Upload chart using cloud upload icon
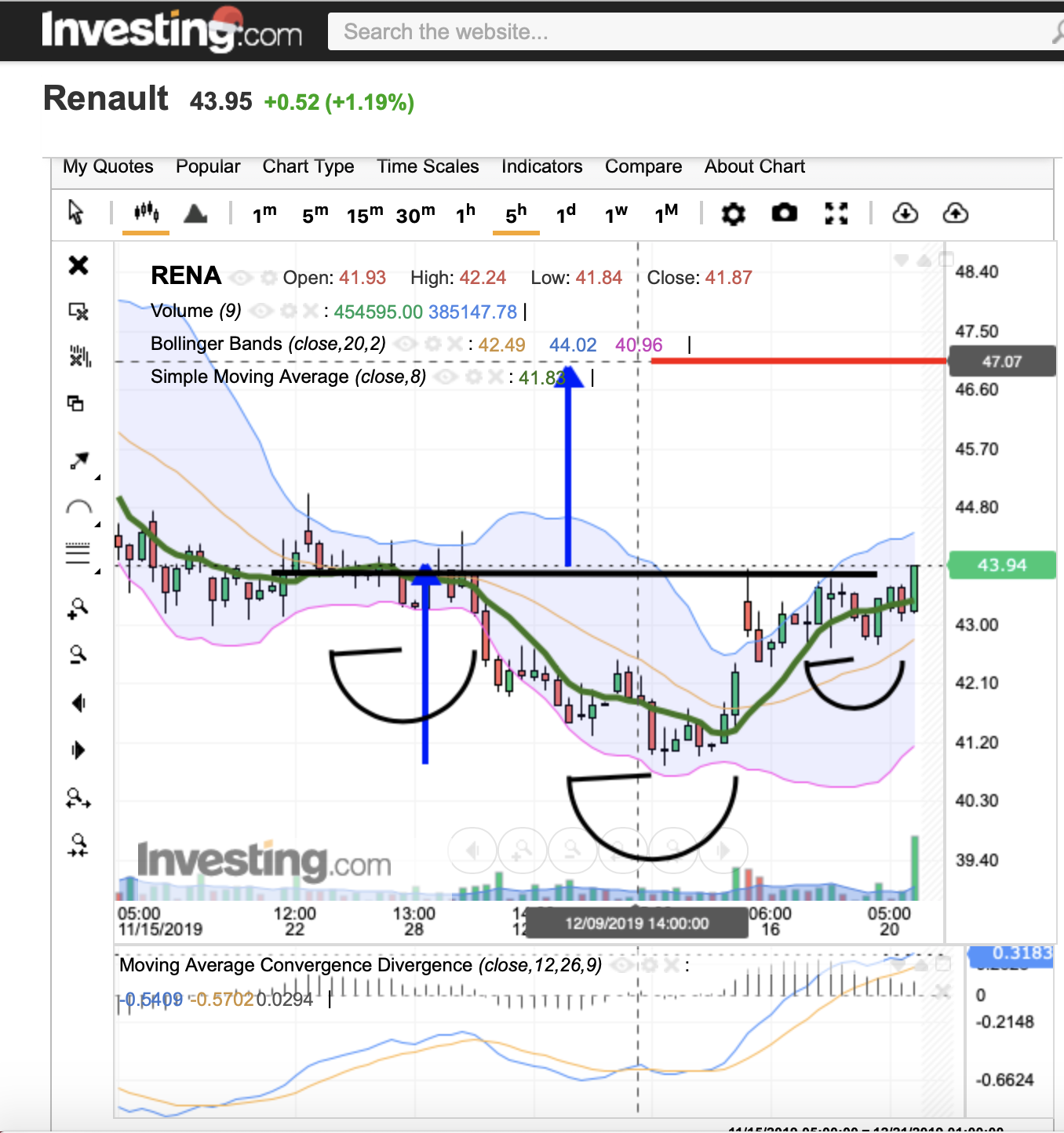Screen dimensions: 1064x1133 click(955, 213)
